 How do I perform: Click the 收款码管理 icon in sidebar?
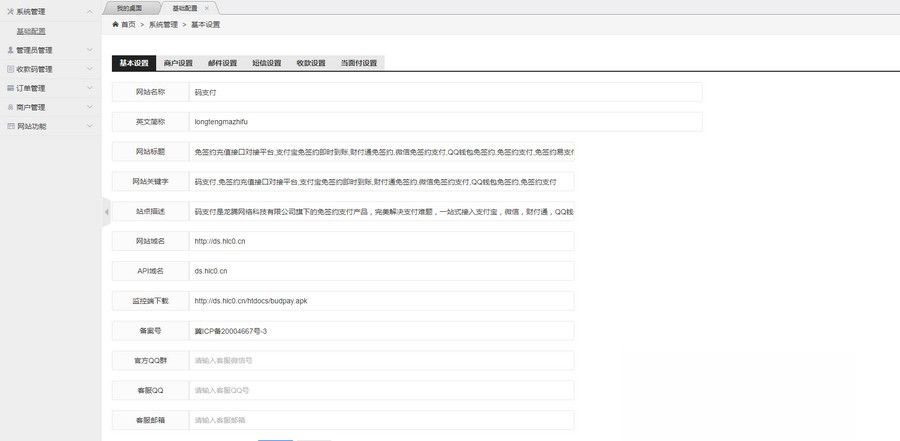10,69
